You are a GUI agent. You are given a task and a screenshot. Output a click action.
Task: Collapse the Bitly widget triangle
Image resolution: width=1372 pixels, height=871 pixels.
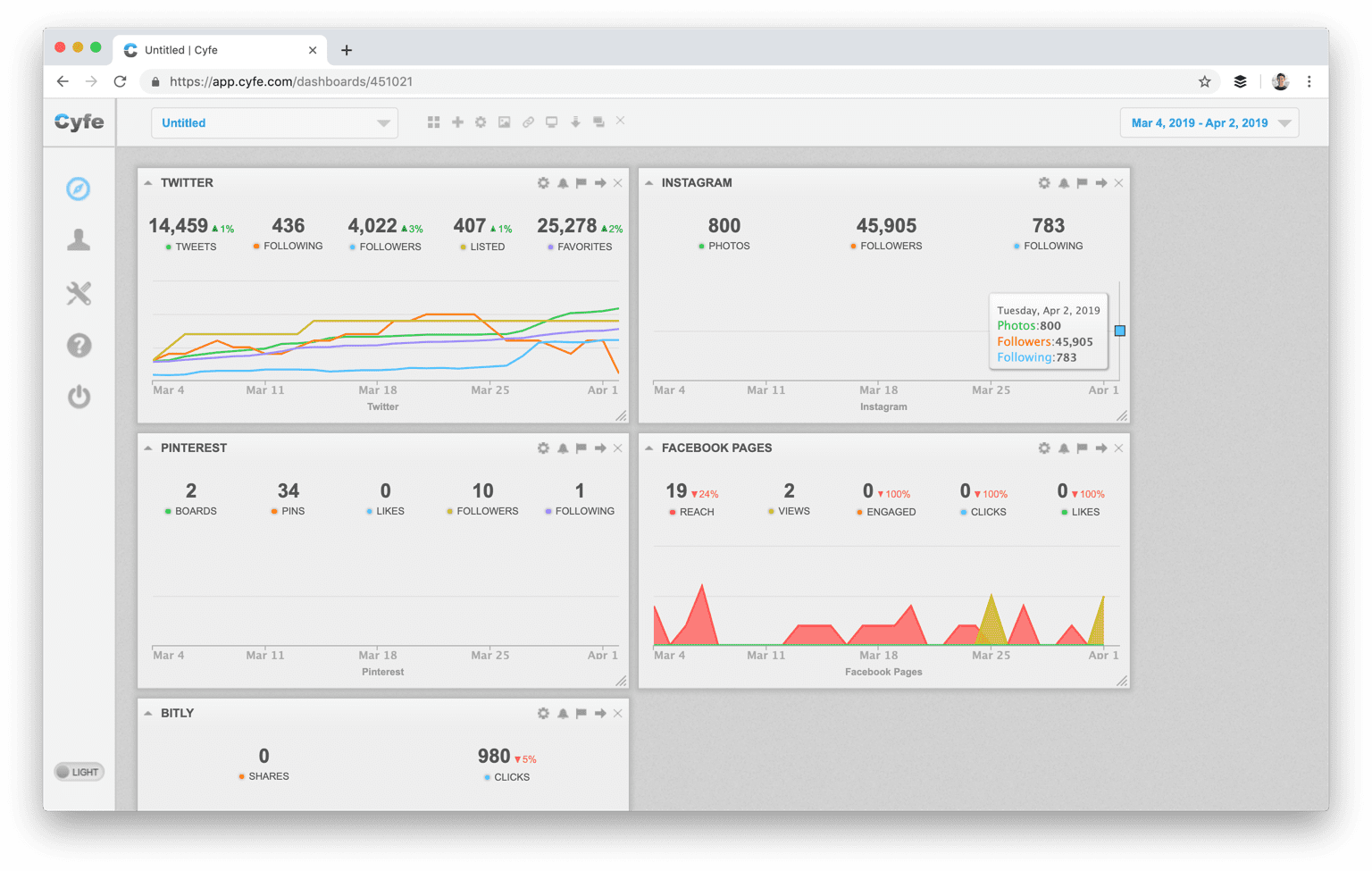(x=148, y=714)
